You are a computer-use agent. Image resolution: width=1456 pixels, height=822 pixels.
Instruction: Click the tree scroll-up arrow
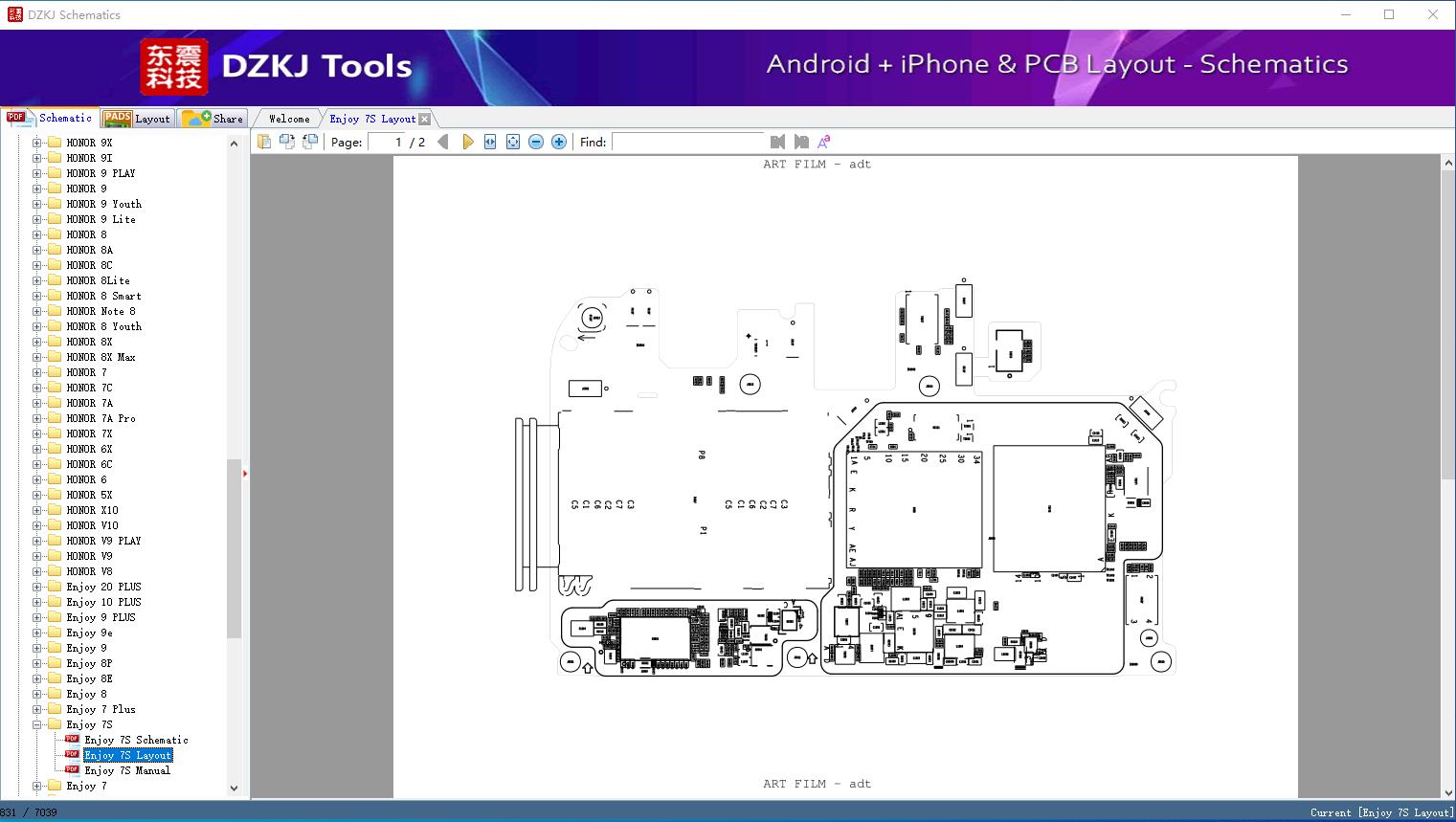click(234, 144)
